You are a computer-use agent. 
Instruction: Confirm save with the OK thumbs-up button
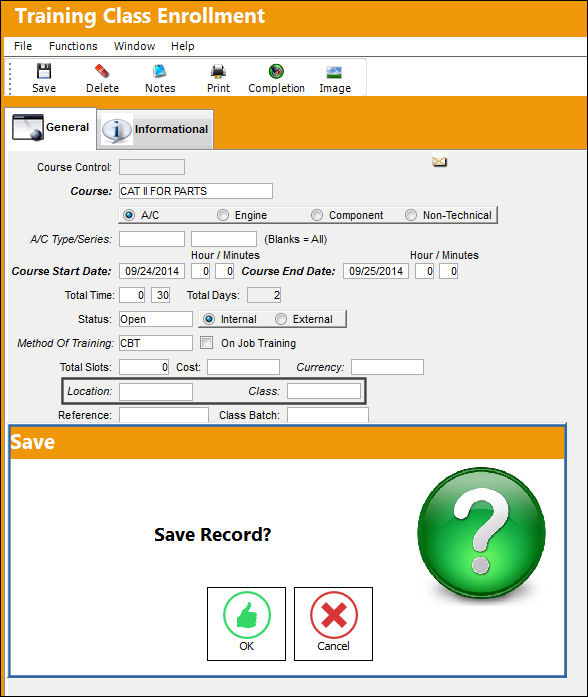246,624
